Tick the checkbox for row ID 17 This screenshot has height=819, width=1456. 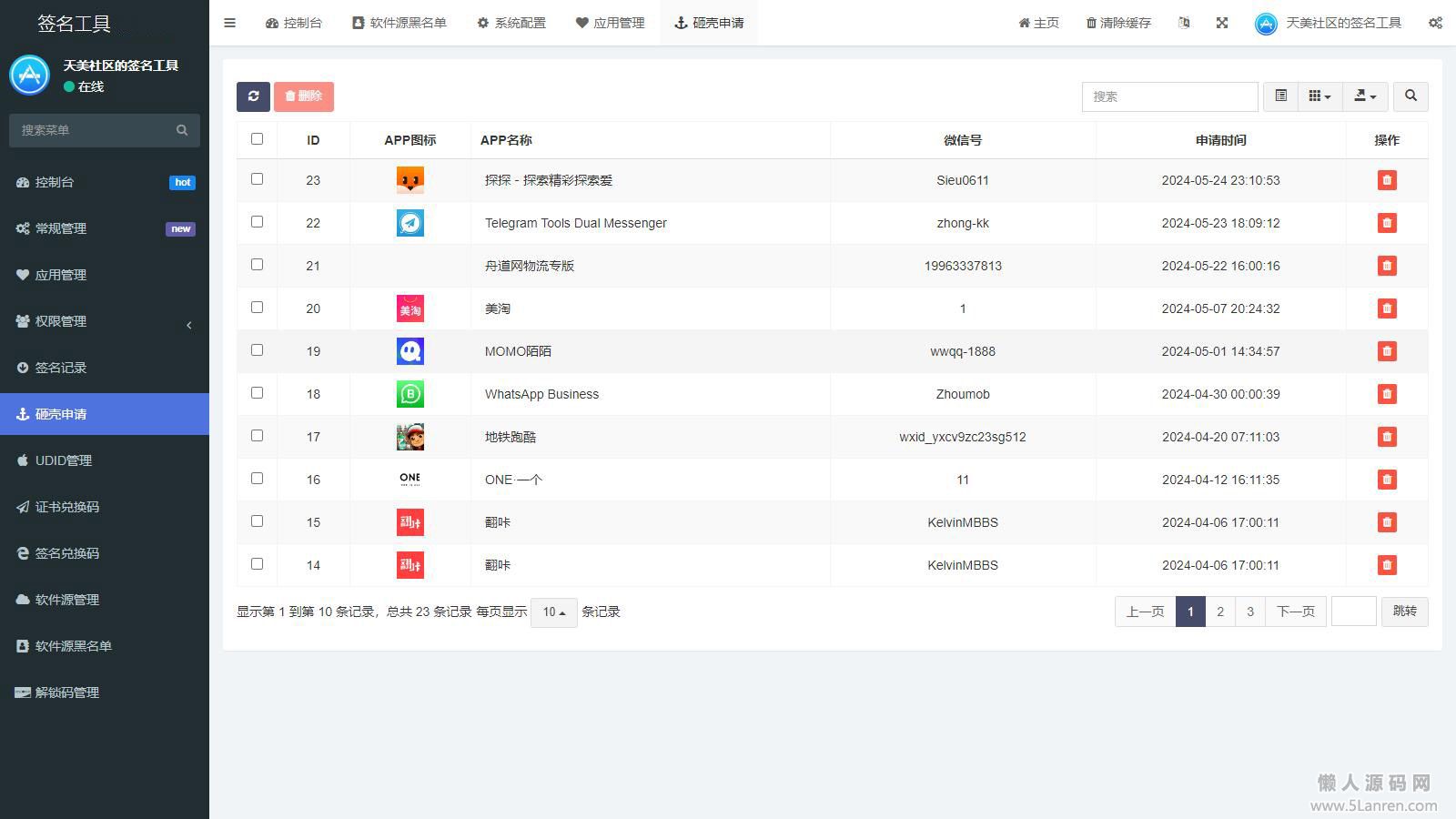(x=257, y=436)
